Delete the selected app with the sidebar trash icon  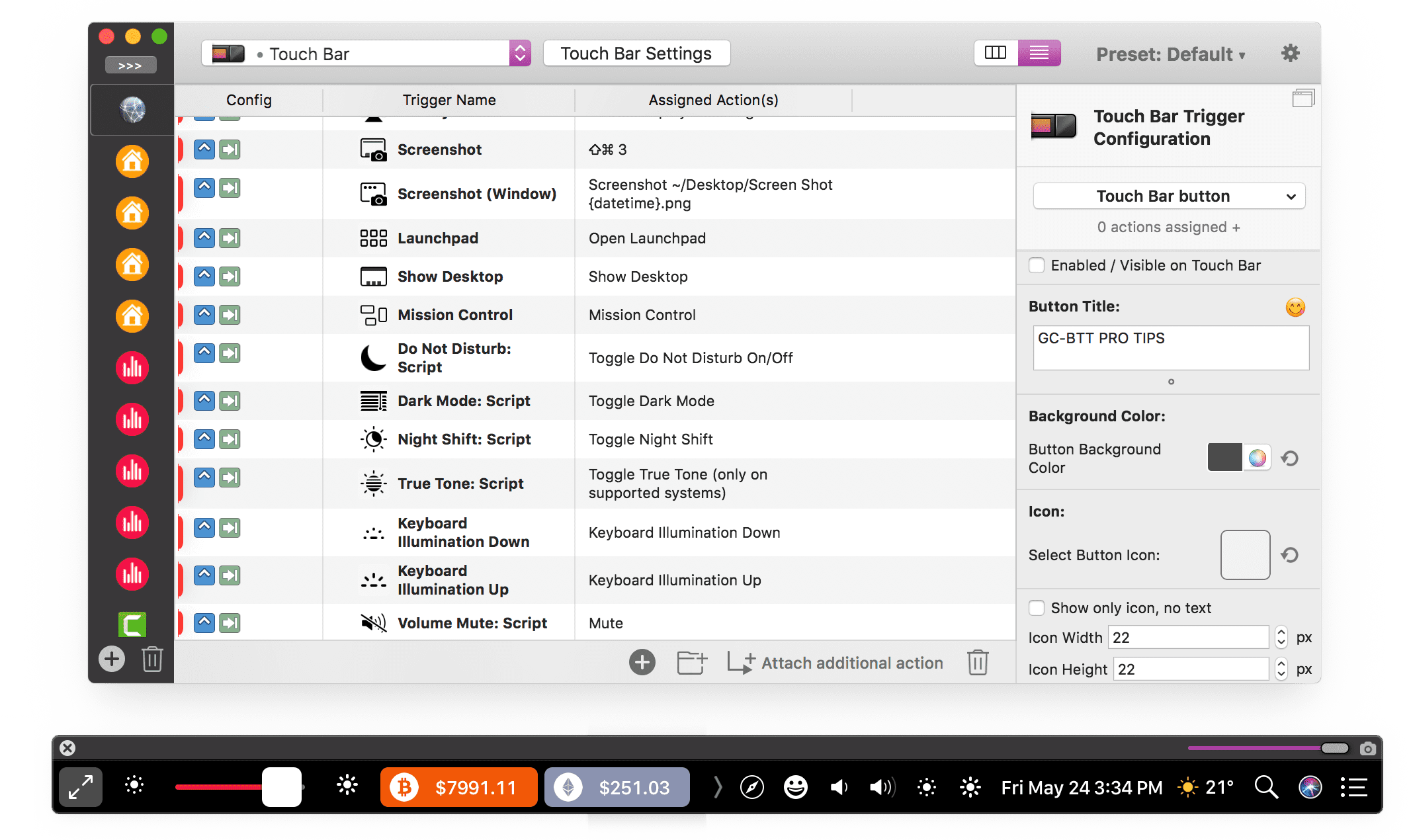[x=152, y=659]
